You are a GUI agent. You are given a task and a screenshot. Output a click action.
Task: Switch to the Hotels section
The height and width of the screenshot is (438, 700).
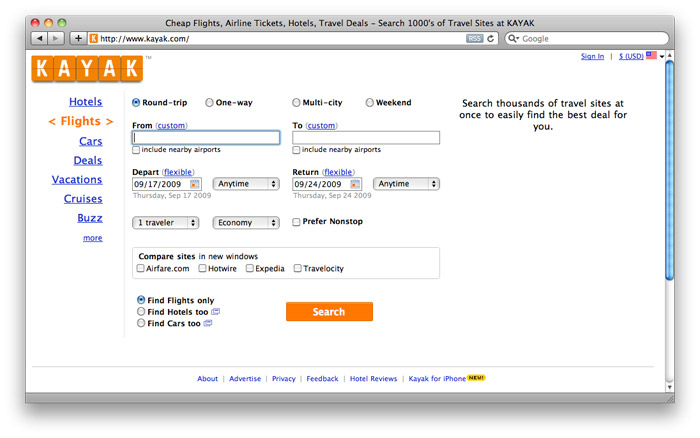pyautogui.click(x=85, y=102)
